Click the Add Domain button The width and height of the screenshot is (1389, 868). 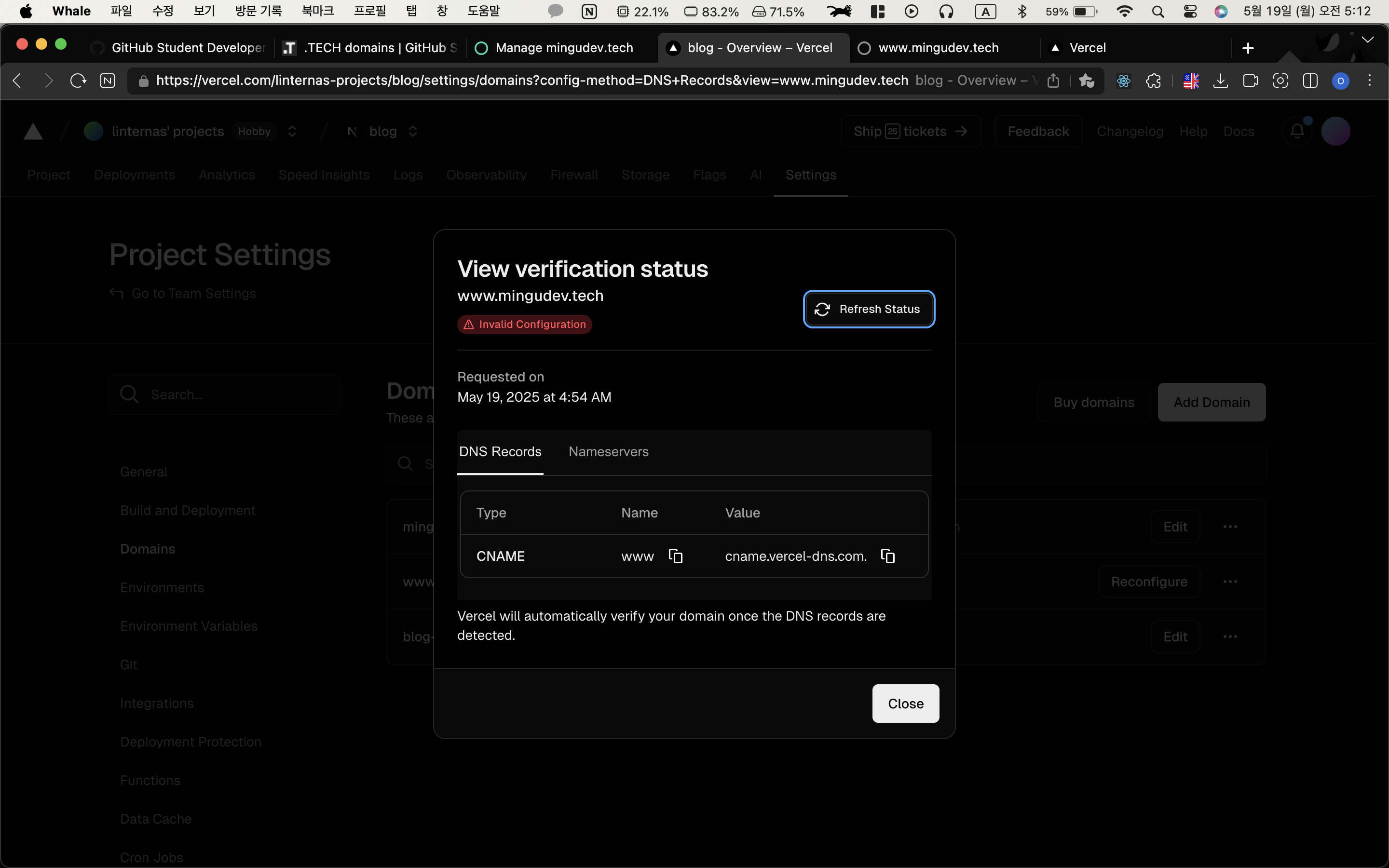[1211, 403]
